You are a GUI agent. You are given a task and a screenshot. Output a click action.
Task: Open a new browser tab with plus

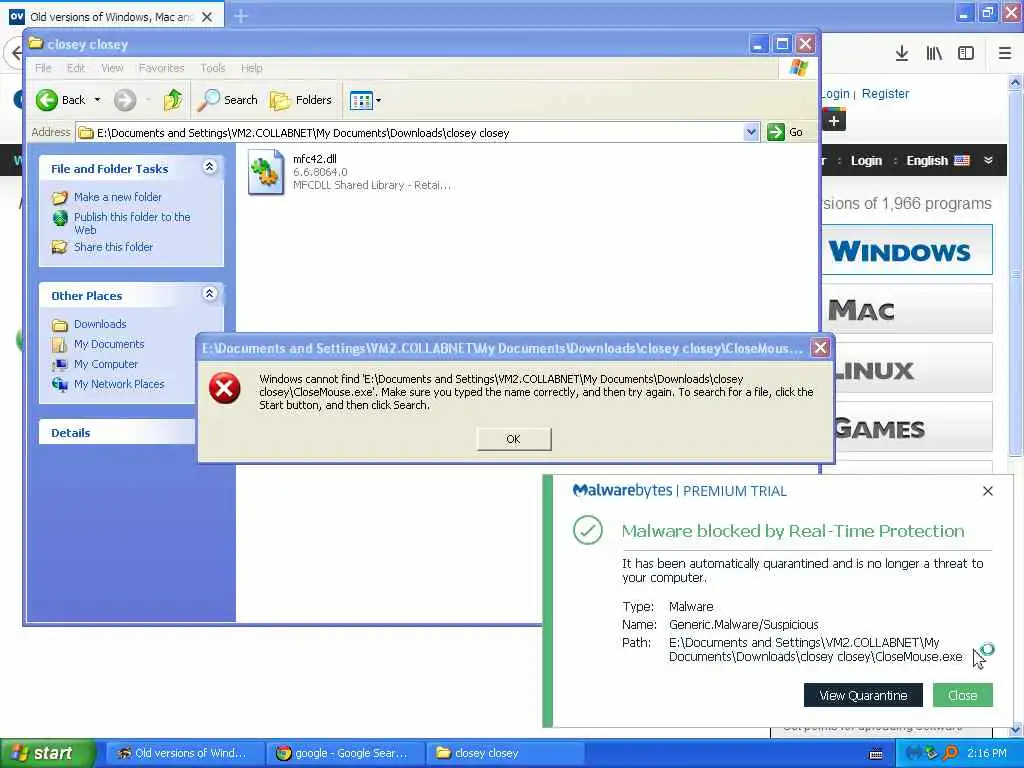(x=241, y=16)
